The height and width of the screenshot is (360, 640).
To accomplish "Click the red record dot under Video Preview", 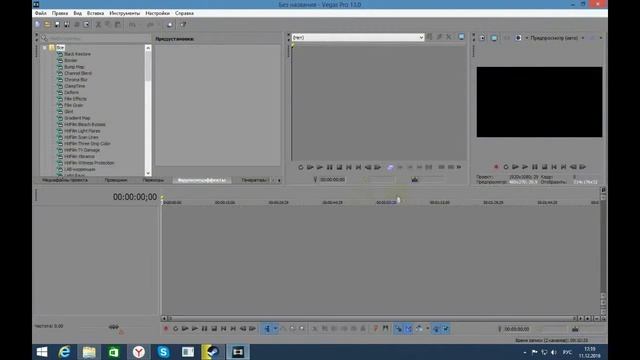I will (496, 167).
